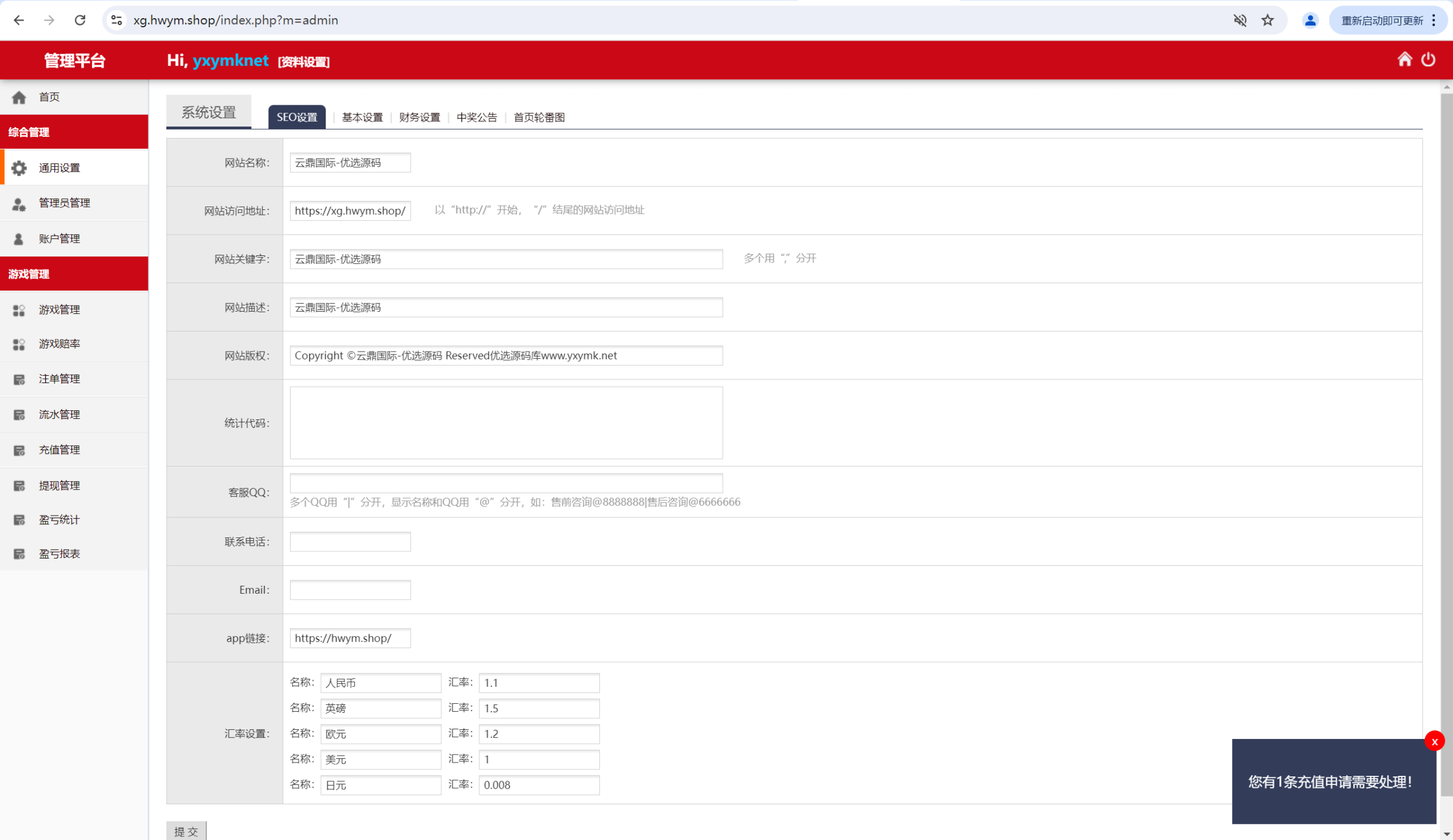Open 管理员管理 in sidebar
This screenshot has width=1453, height=840.
(64, 203)
